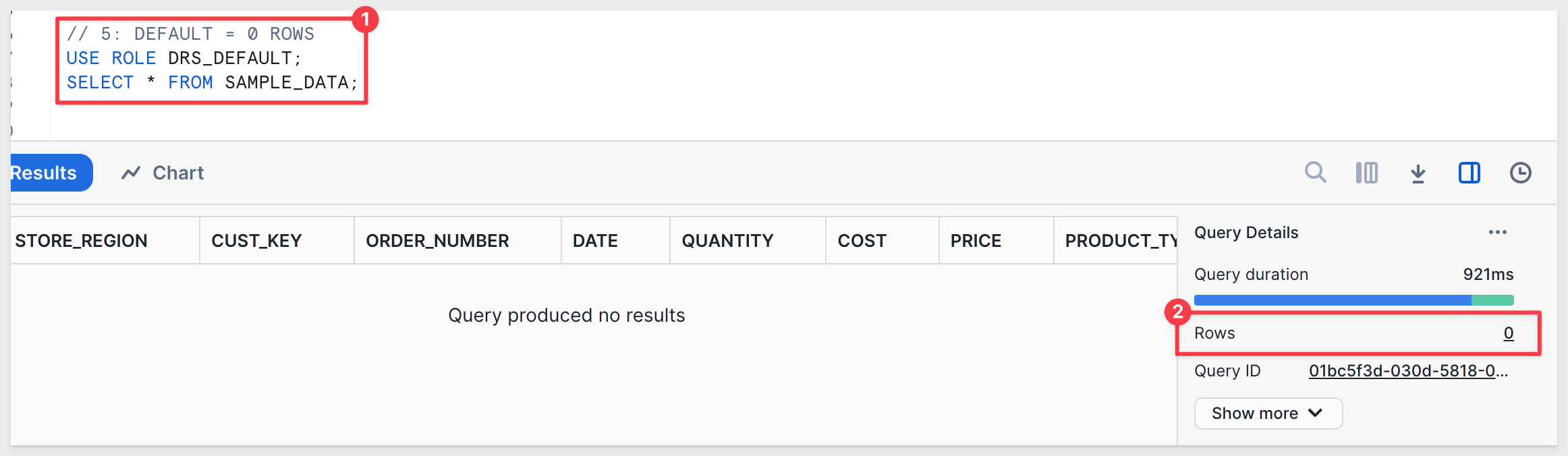Viewport: 1568px width, 456px height.
Task: Expand Show more in Query Details
Action: [1268, 413]
